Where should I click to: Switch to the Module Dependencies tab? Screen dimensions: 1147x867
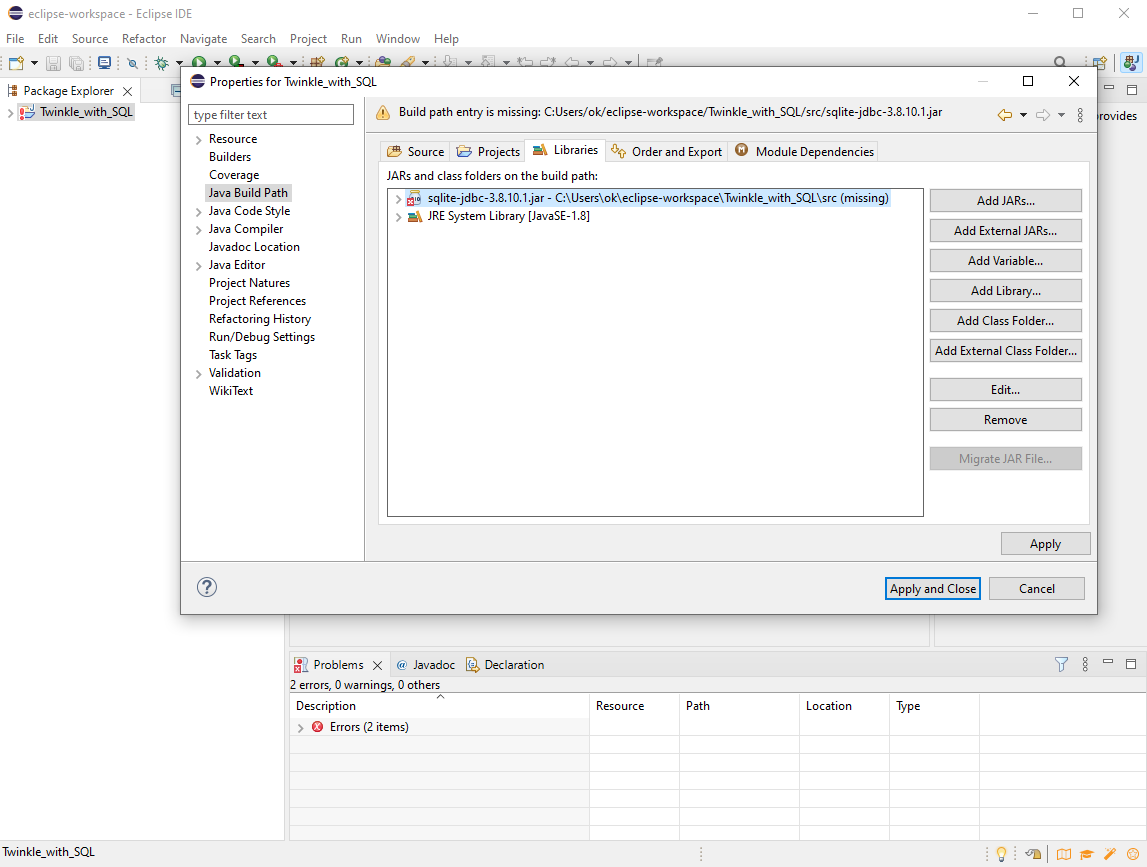point(804,151)
